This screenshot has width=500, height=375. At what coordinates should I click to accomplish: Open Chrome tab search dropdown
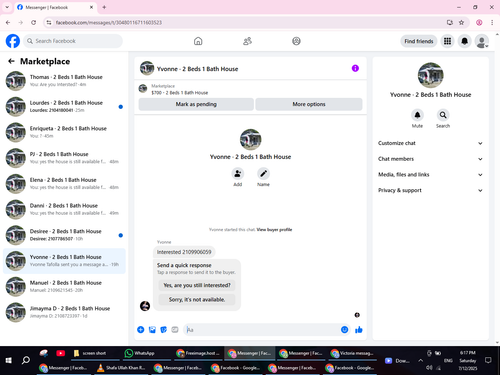tap(7, 7)
